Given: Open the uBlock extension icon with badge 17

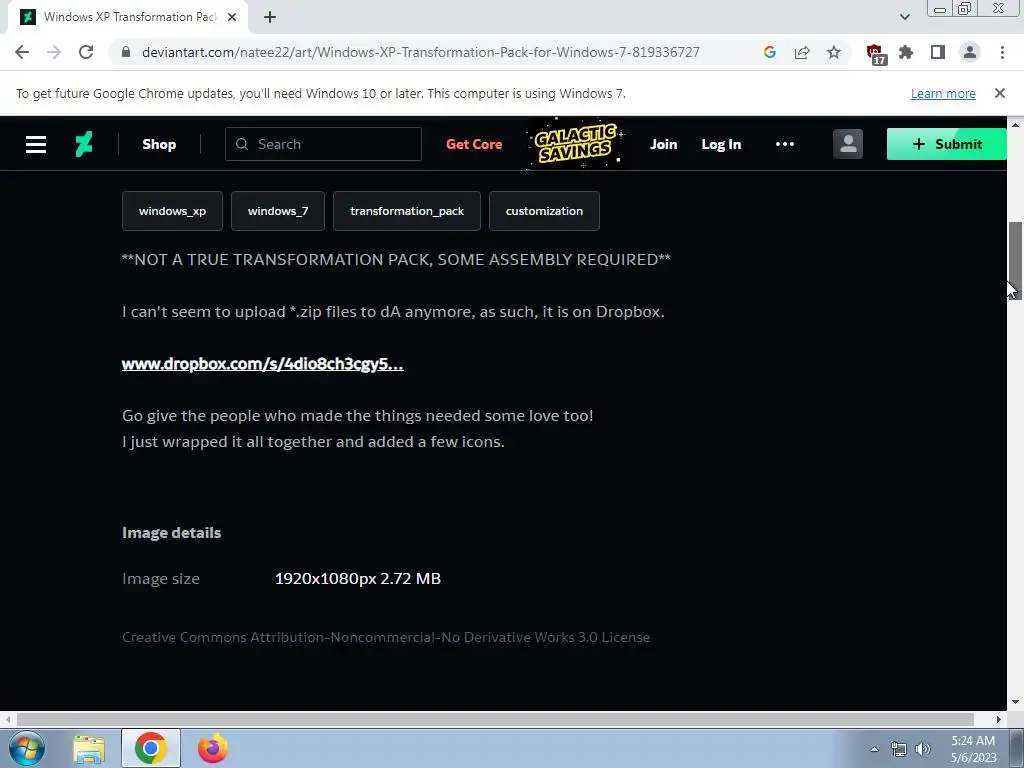Looking at the screenshot, I should (876, 54).
